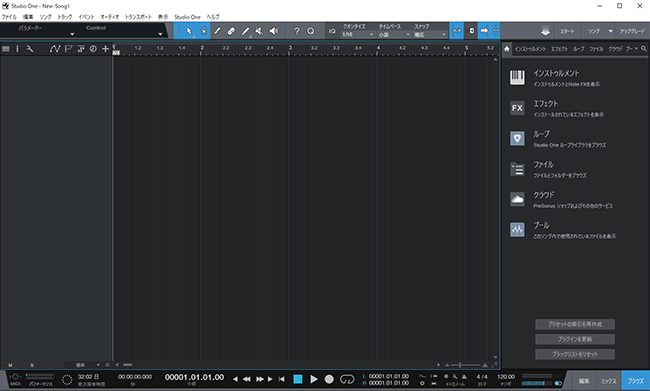Switch to the ミックス view tab

pyautogui.click(x=609, y=381)
